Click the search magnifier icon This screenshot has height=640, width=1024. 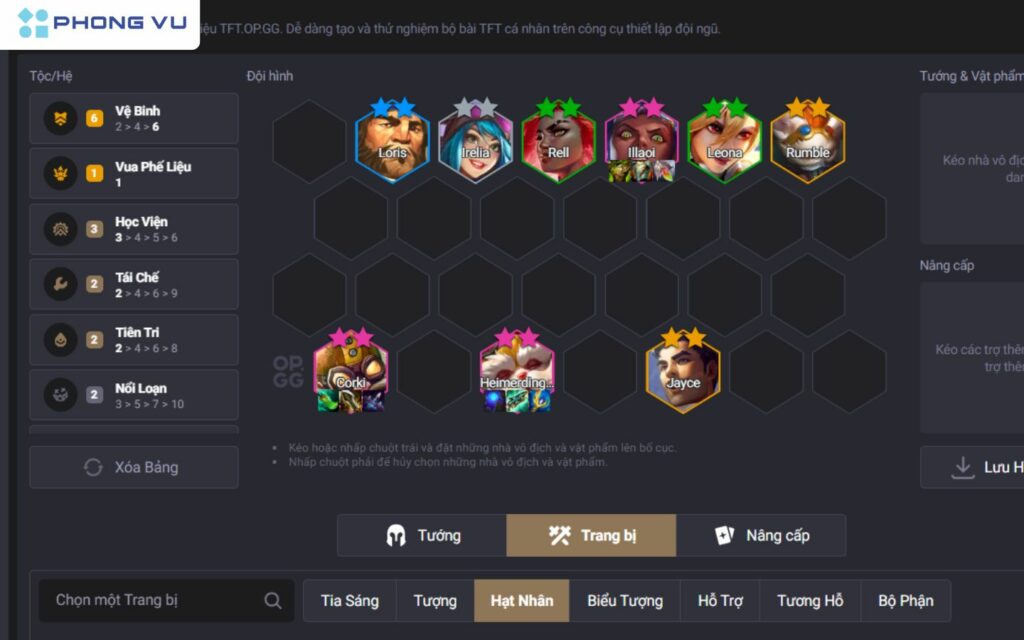pos(273,600)
